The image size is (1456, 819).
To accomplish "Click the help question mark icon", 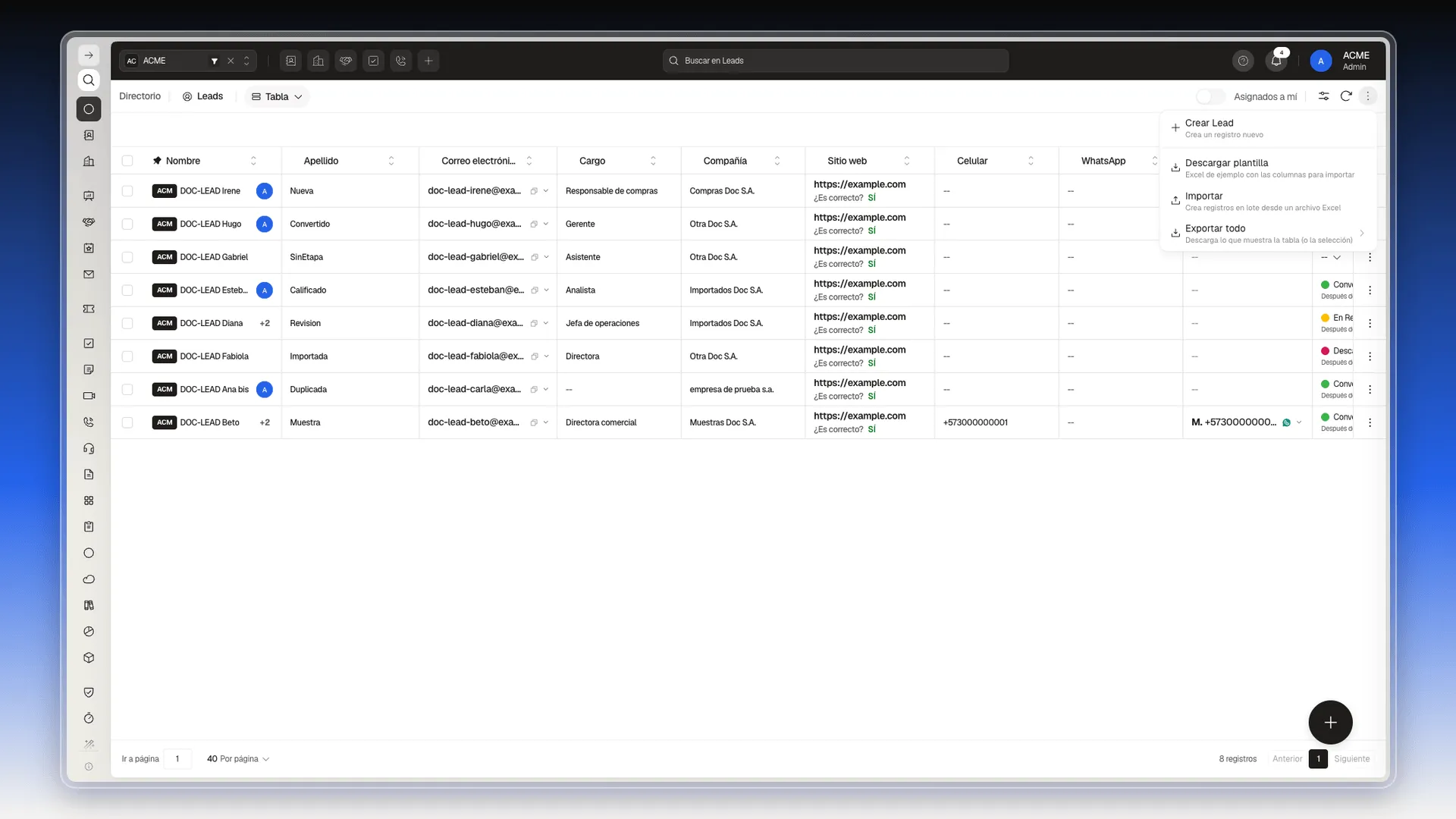I will point(1243,61).
